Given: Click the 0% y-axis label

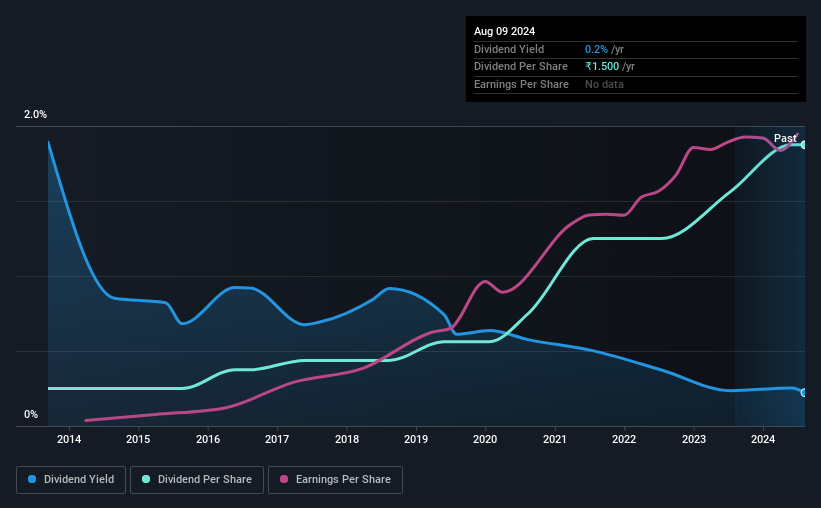Looking at the screenshot, I should 31,414.
